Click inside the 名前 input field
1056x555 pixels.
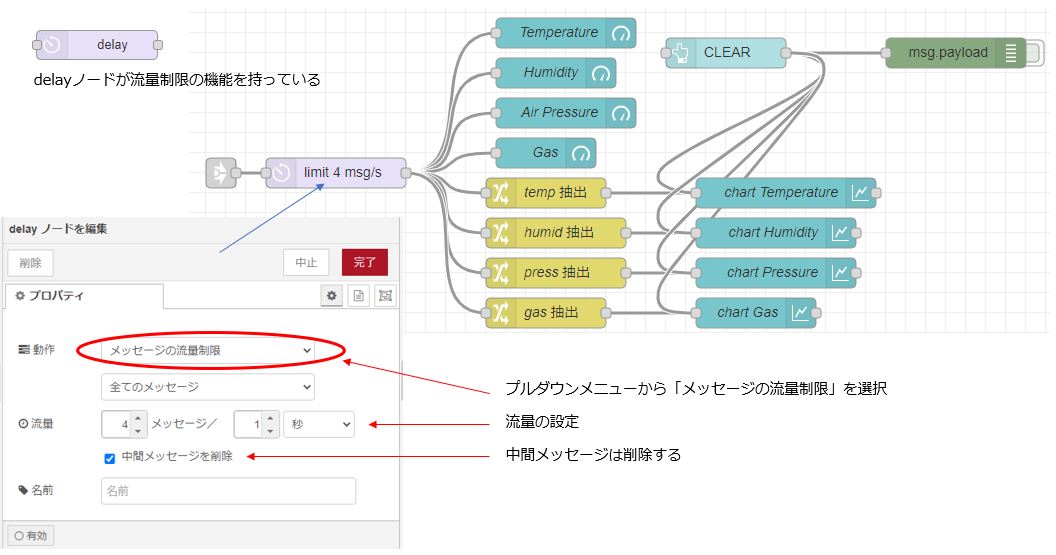(x=228, y=491)
